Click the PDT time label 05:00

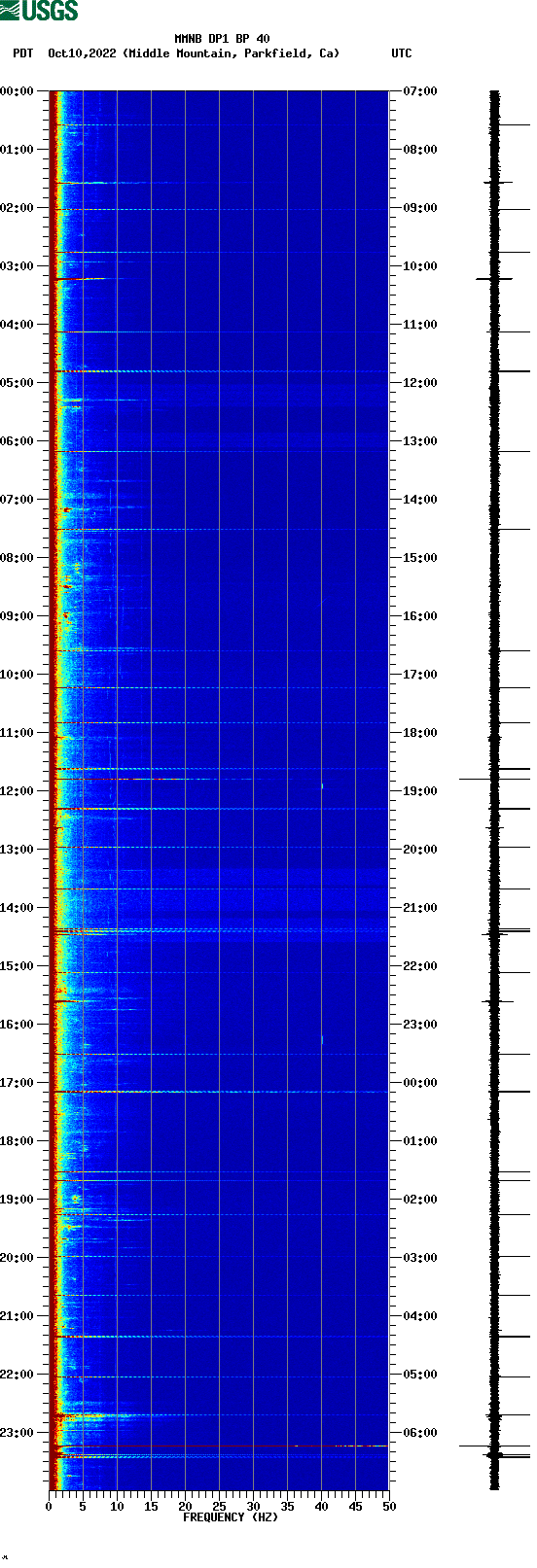[18, 383]
